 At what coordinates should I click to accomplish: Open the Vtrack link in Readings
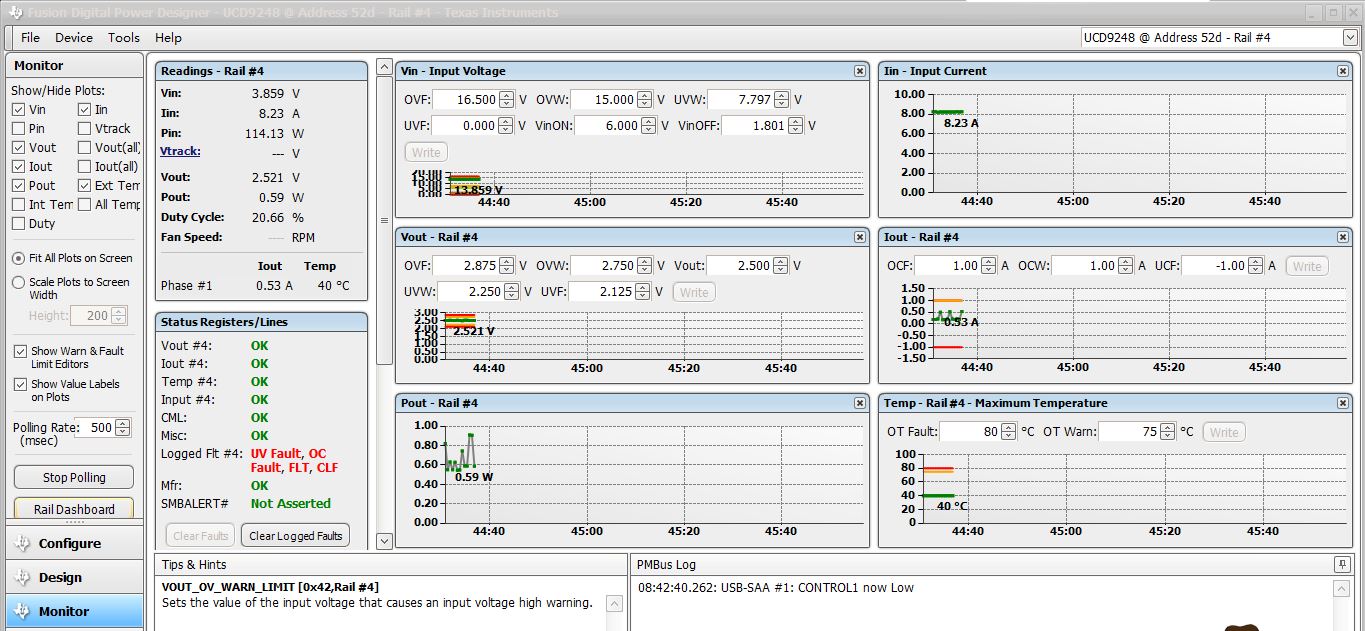[x=180, y=152]
